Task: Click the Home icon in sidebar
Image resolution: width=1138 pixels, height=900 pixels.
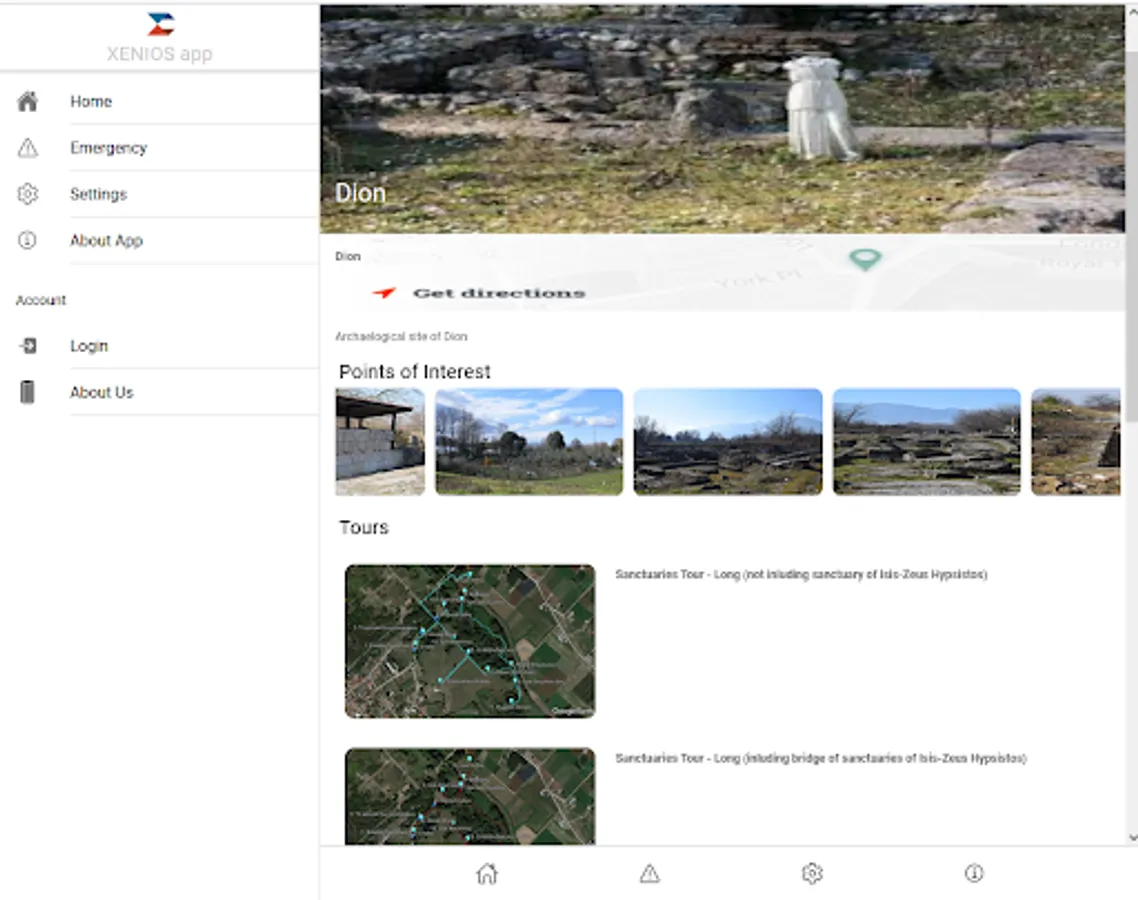Action: 28,101
